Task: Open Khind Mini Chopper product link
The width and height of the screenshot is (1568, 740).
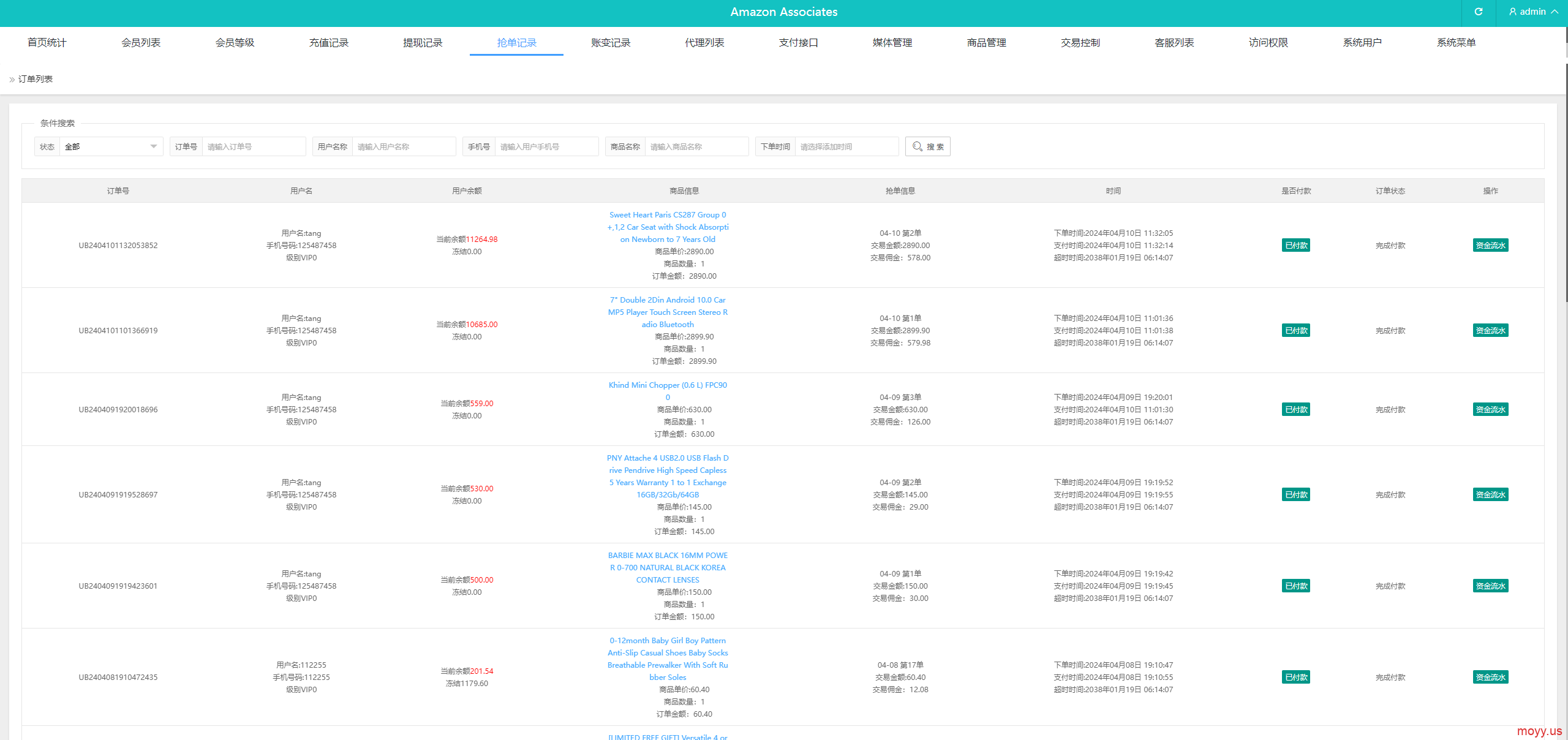Action: [668, 391]
